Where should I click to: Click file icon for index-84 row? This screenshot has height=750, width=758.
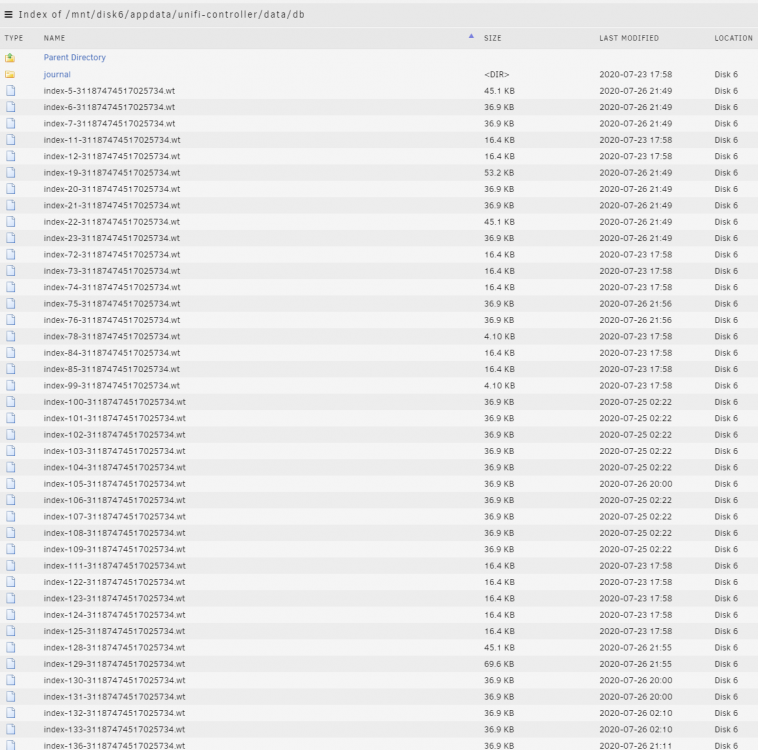pos(11,353)
